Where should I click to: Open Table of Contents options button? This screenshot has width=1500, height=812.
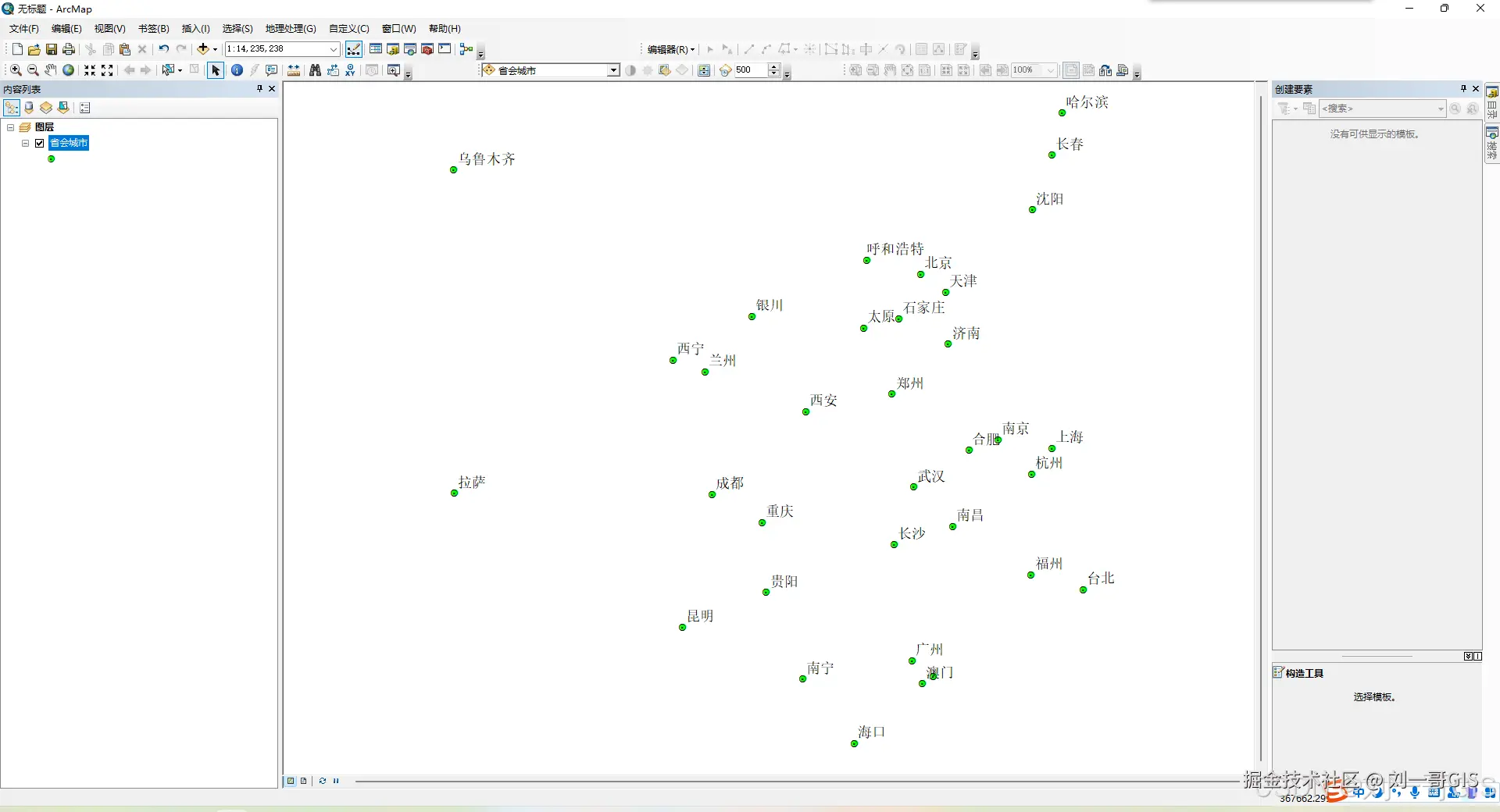point(85,108)
